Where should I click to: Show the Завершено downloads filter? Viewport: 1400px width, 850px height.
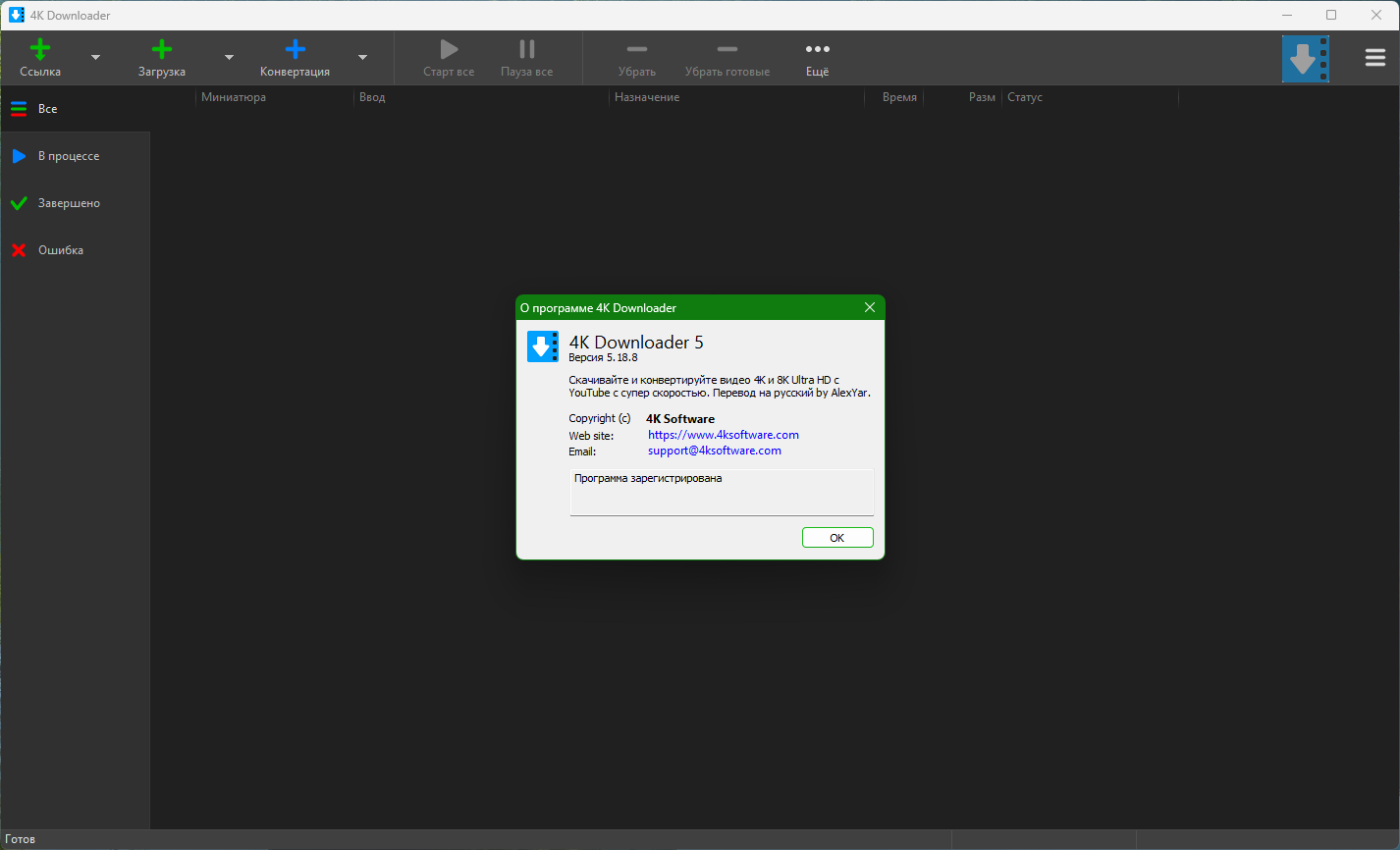[69, 203]
